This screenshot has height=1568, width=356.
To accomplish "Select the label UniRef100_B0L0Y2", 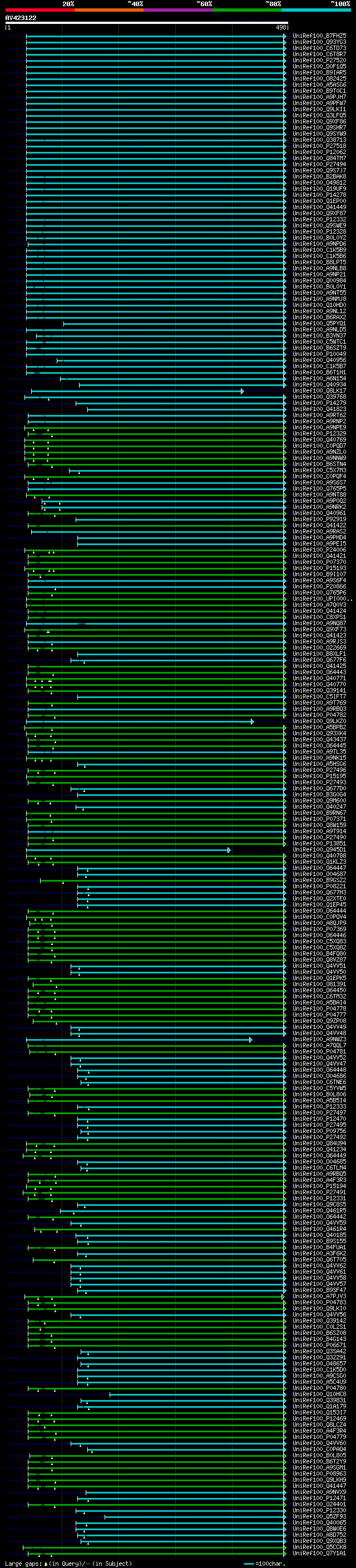I will (x=319, y=238).
